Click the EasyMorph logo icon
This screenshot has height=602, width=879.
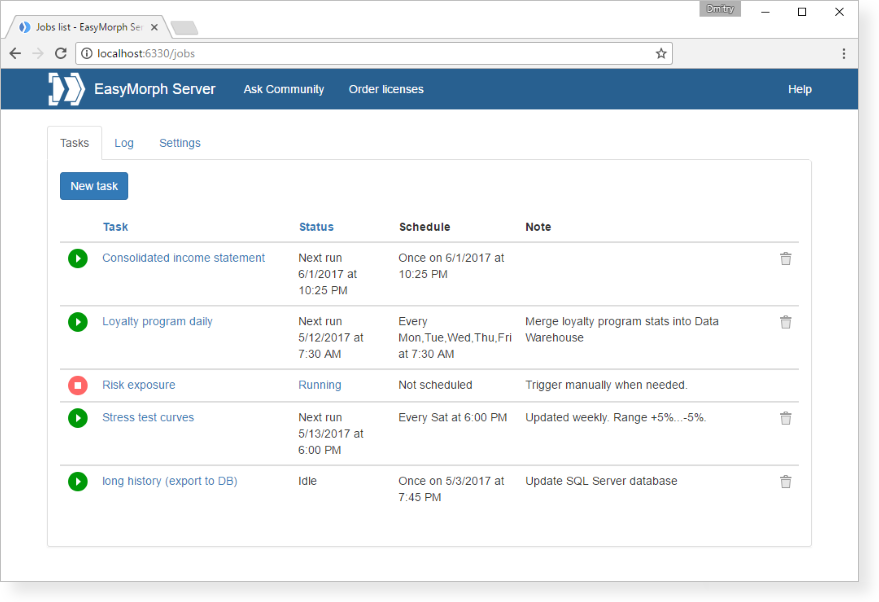click(x=66, y=89)
